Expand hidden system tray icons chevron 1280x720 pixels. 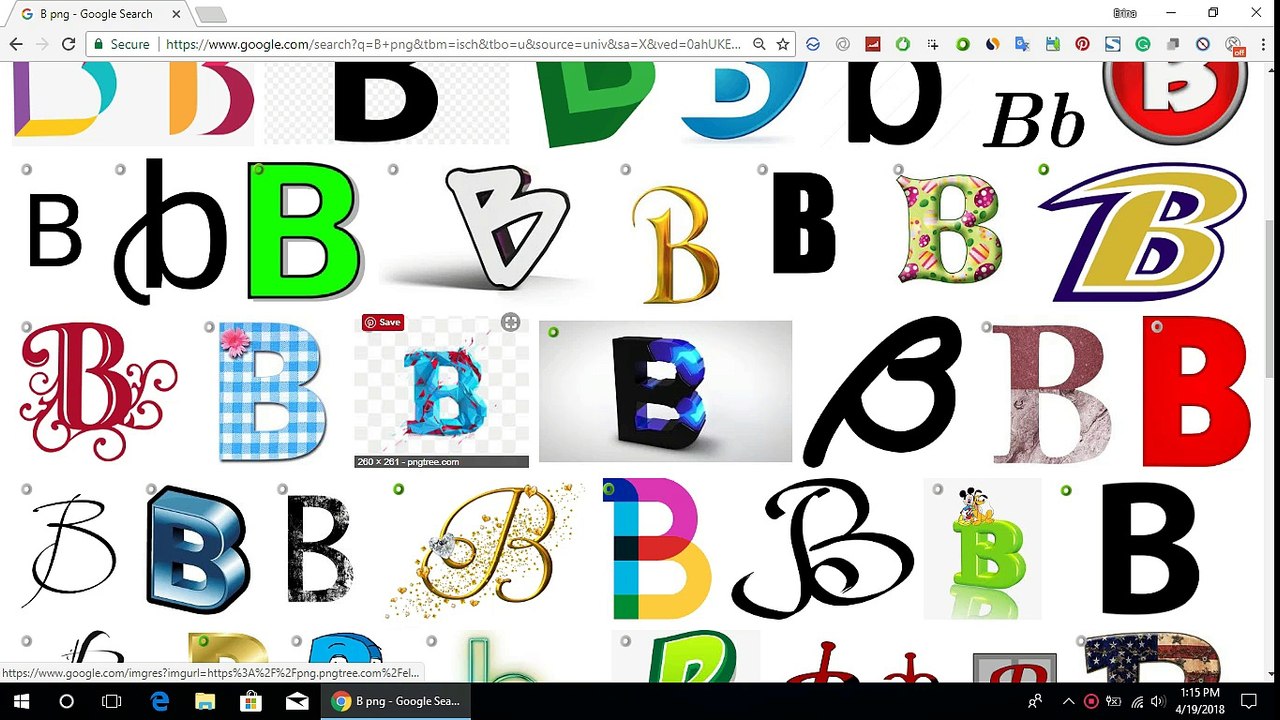(1068, 701)
